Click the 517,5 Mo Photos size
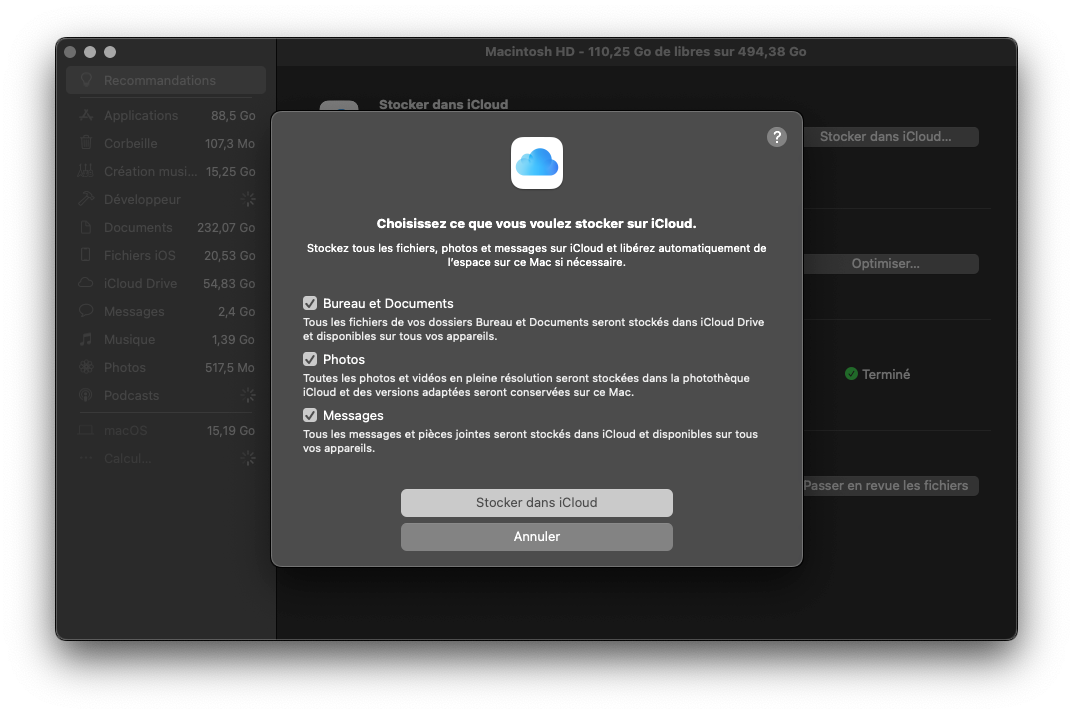 (230, 368)
